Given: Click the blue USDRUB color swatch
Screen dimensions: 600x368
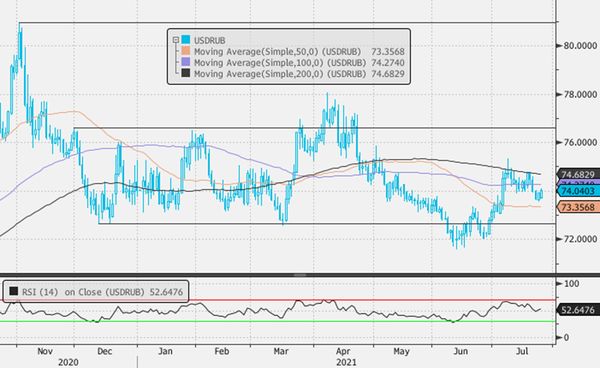Looking at the screenshot, I should point(186,40).
